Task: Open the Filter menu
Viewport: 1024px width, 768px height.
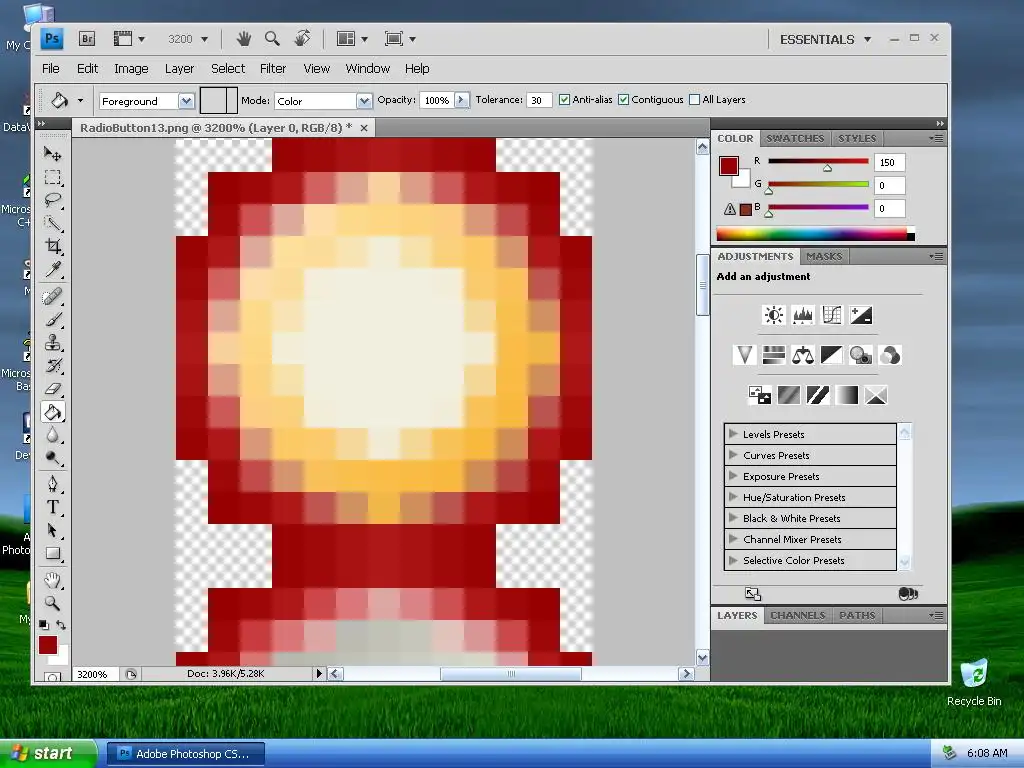Action: [273, 69]
